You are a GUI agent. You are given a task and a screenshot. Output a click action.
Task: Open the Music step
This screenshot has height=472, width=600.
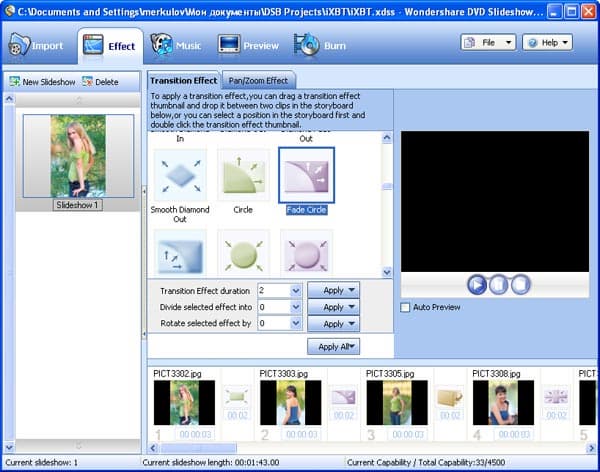pos(176,45)
